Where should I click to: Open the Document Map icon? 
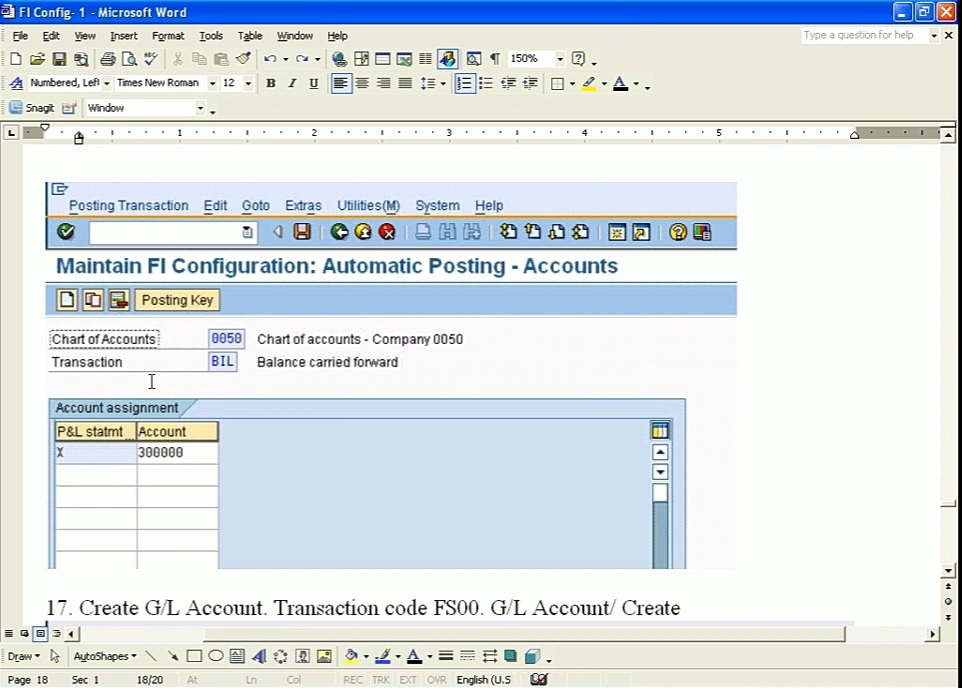[x=474, y=59]
